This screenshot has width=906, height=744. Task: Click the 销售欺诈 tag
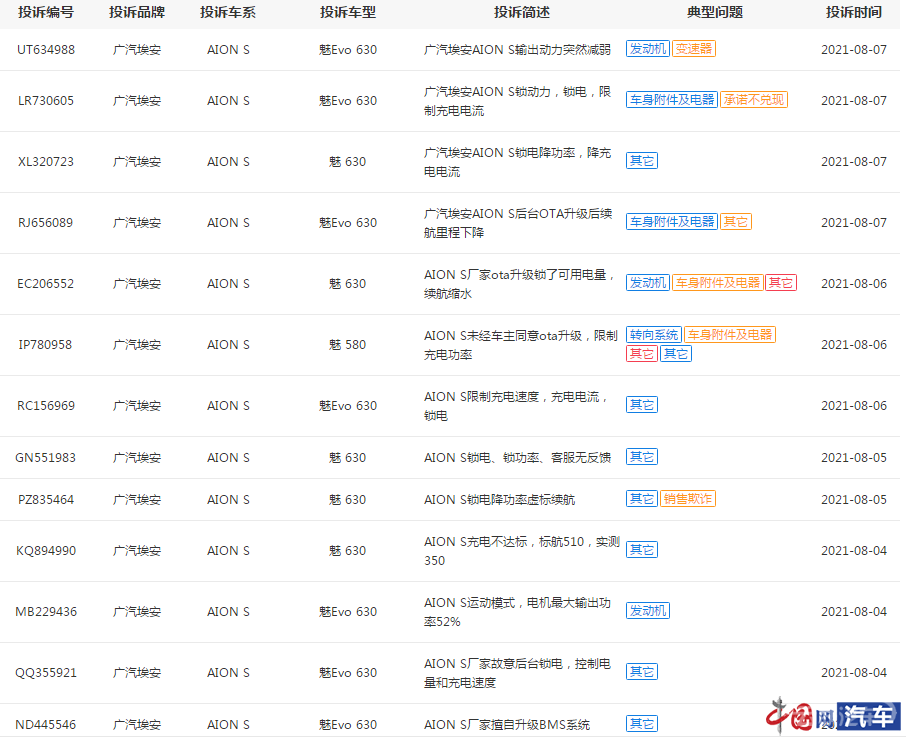(688, 499)
